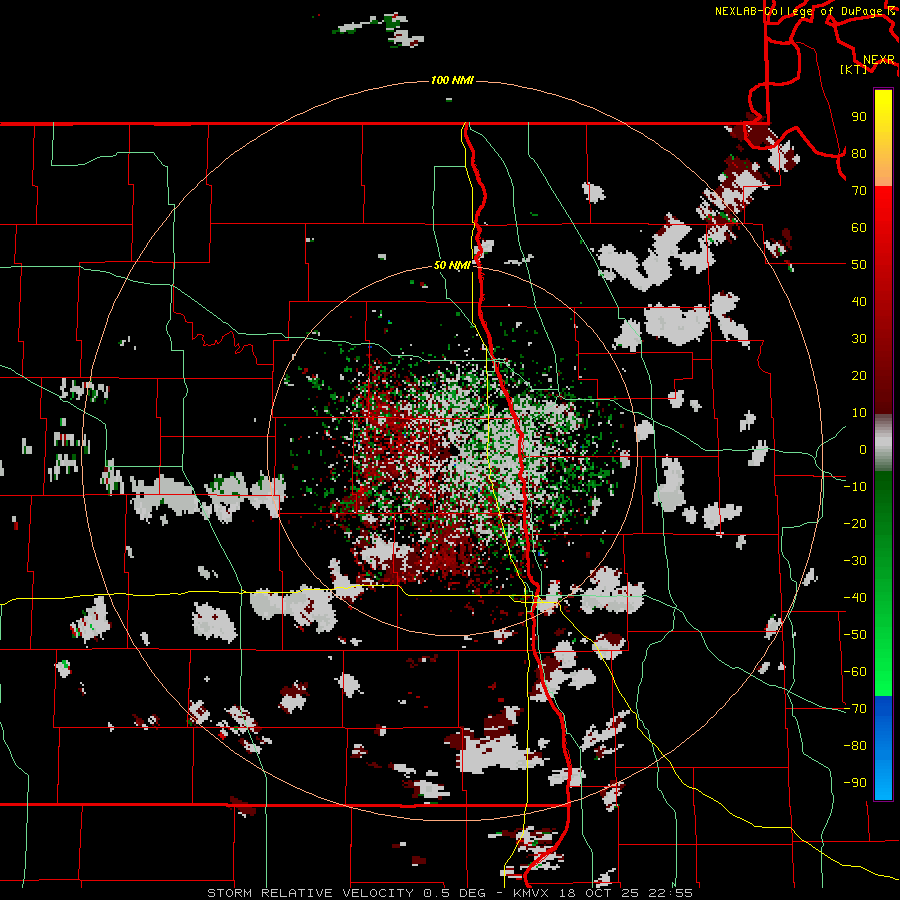Click the 50 NMI range ring label
The height and width of the screenshot is (900, 900).
pos(452,265)
